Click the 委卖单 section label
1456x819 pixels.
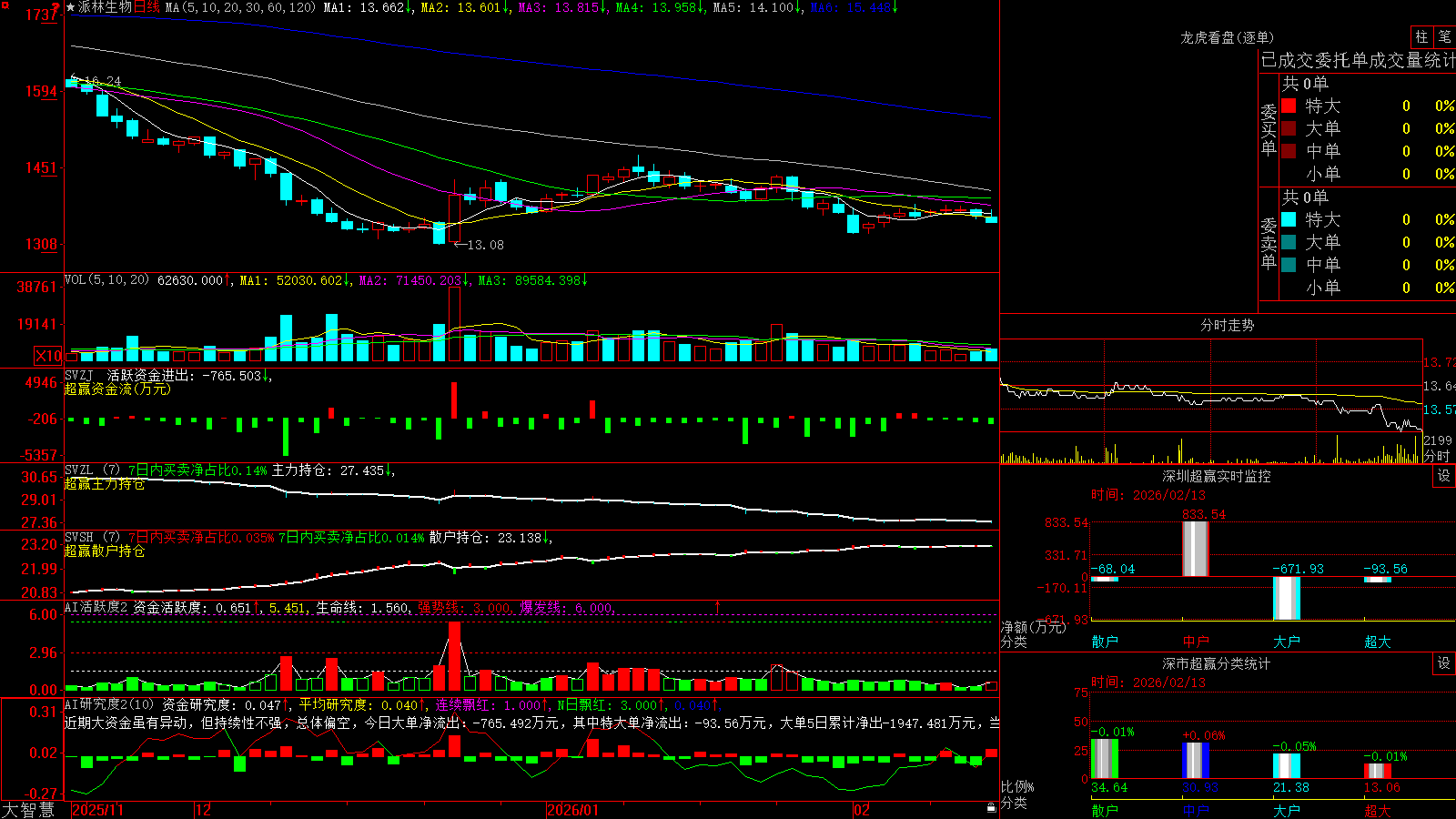1269,243
